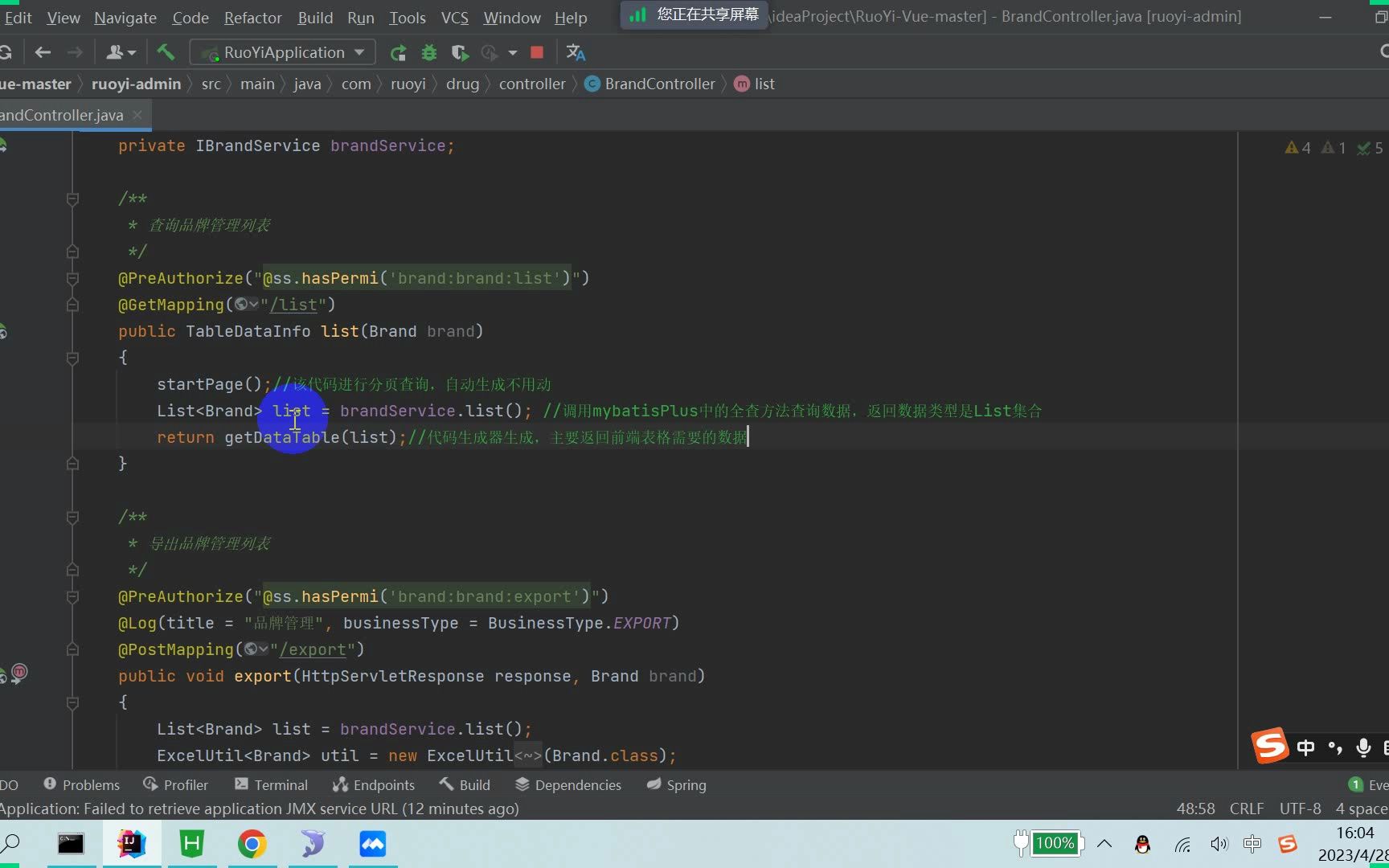Collapse the export Javadoc comment fold marker
This screenshot has height=868, width=1389.
(x=72, y=517)
